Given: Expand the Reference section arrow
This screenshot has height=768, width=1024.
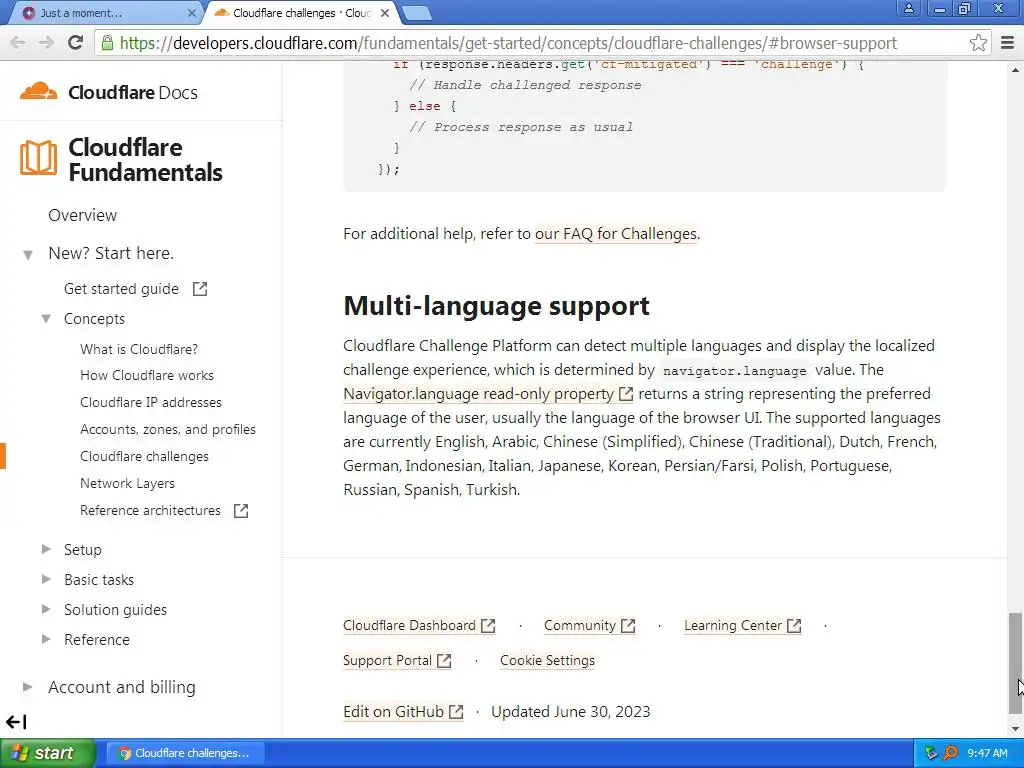Looking at the screenshot, I should 46,639.
